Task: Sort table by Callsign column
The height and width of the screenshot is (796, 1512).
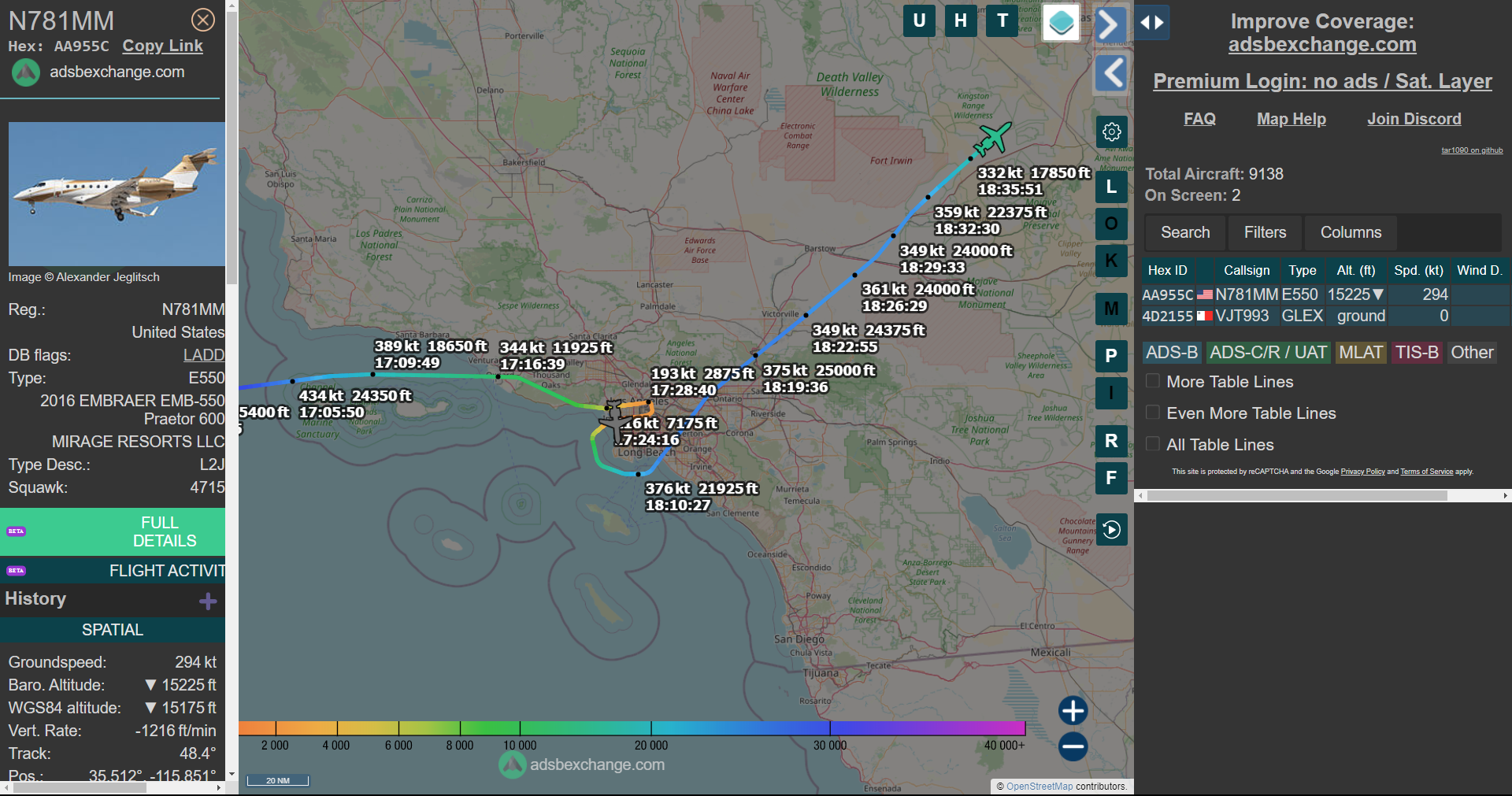Action: (1247, 270)
